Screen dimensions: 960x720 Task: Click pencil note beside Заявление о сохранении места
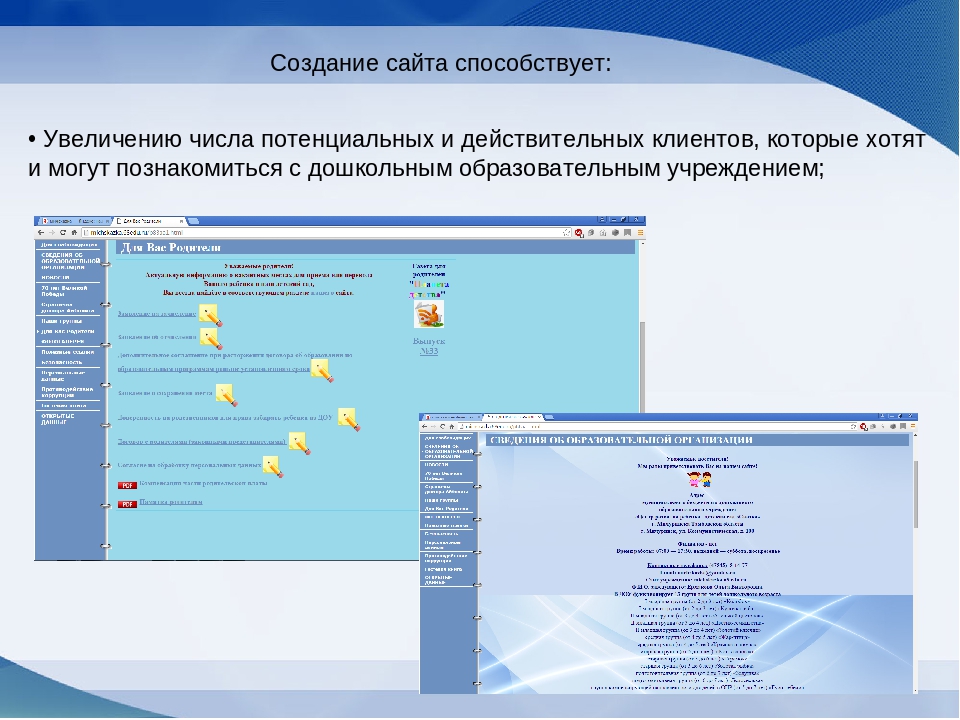[x=226, y=395]
